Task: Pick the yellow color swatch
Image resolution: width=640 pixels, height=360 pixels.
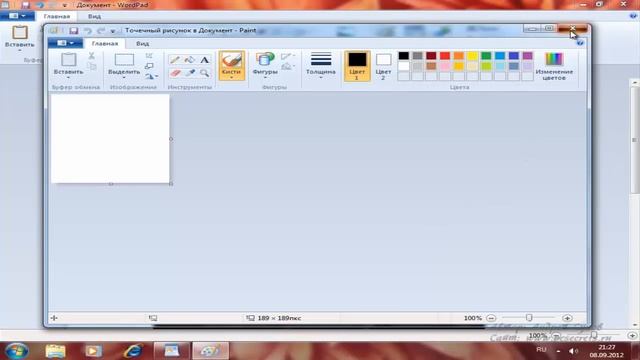Action: point(473,56)
